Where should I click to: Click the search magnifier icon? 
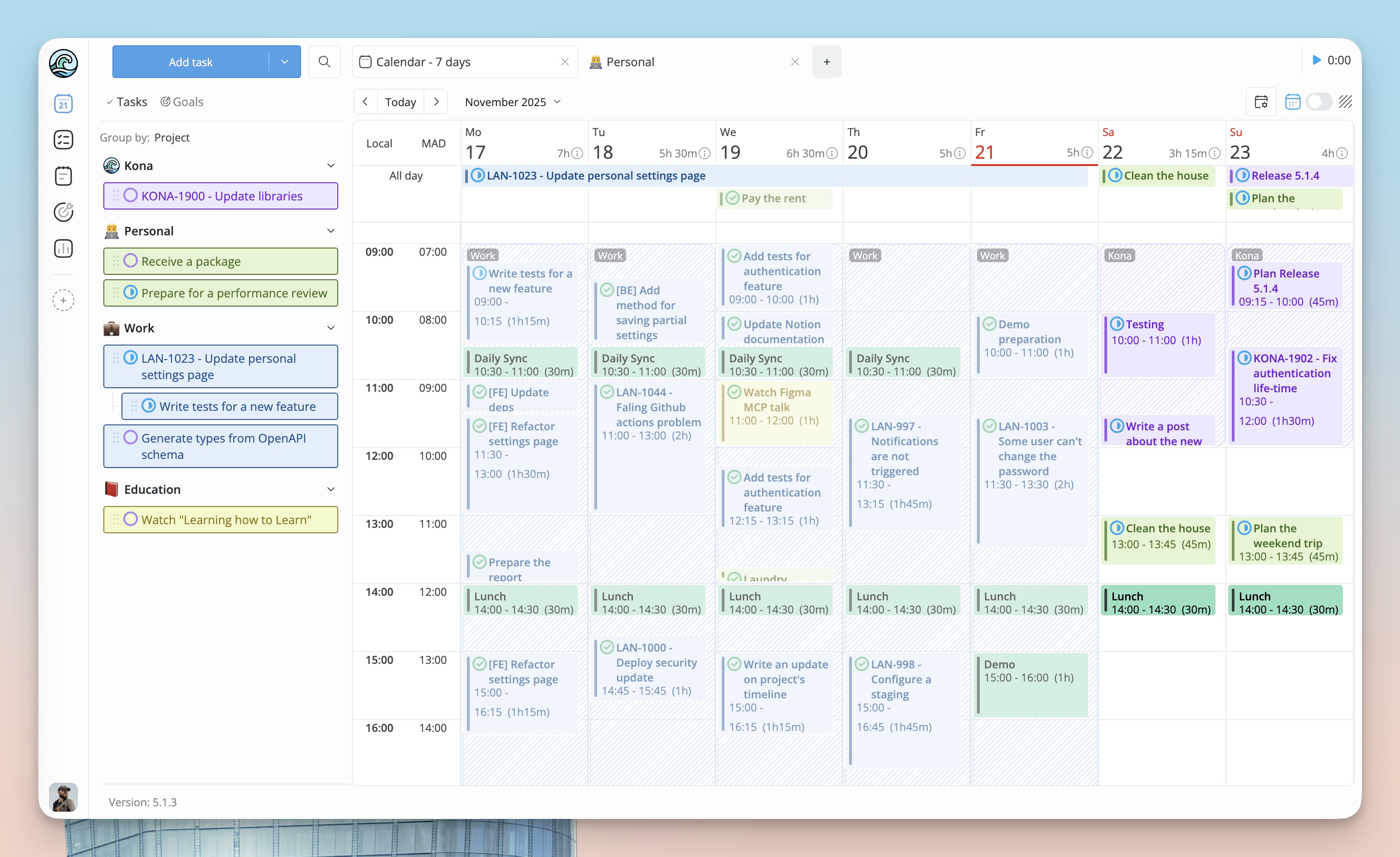coord(325,61)
